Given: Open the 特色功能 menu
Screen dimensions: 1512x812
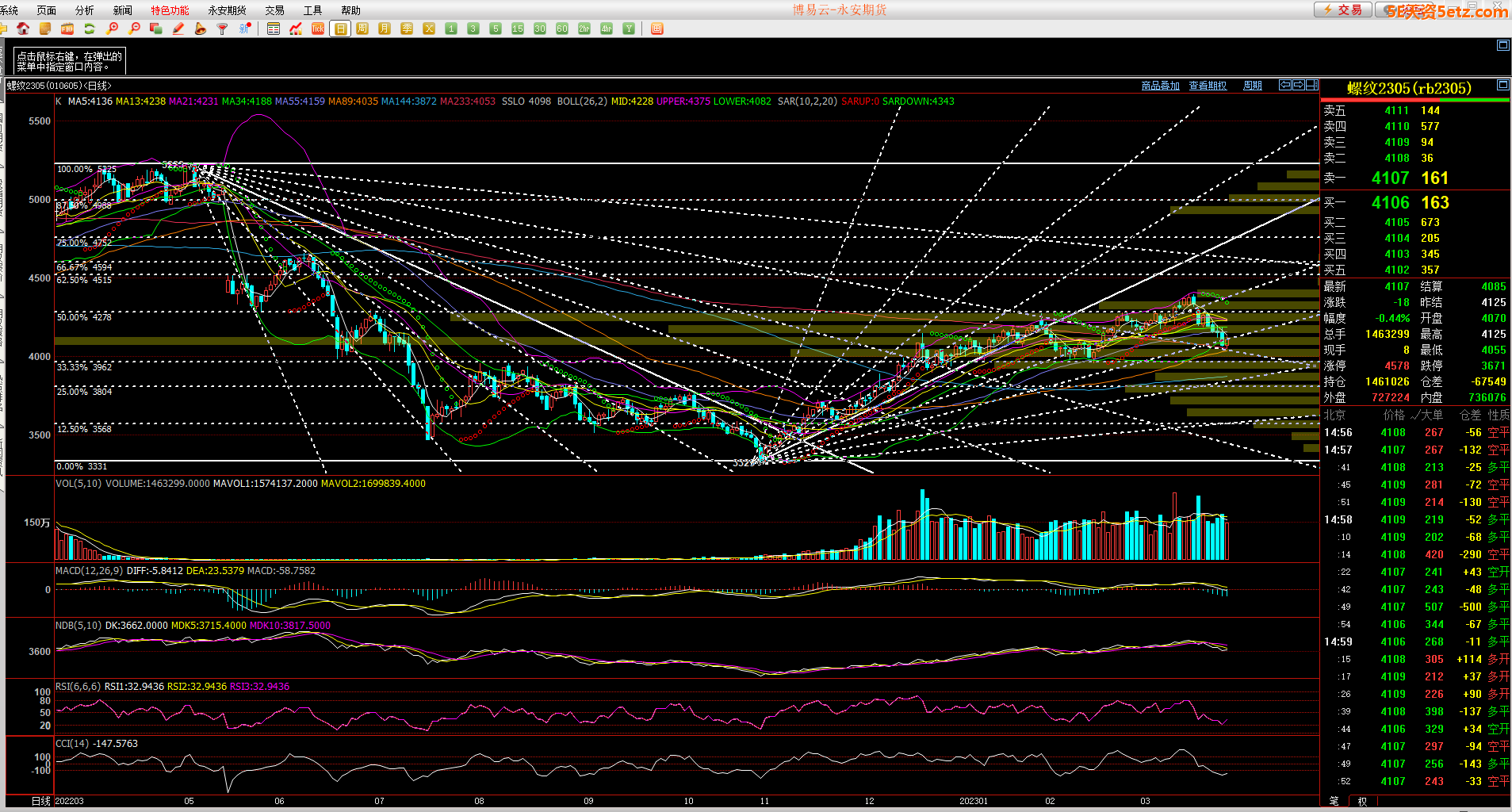Looking at the screenshot, I should coord(170,10).
